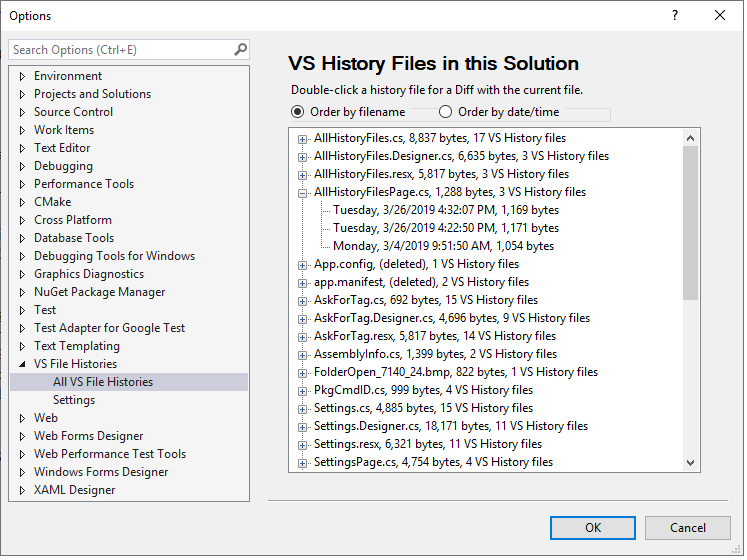Select Order by date/time radio button
The height and width of the screenshot is (560, 747).
point(445,112)
